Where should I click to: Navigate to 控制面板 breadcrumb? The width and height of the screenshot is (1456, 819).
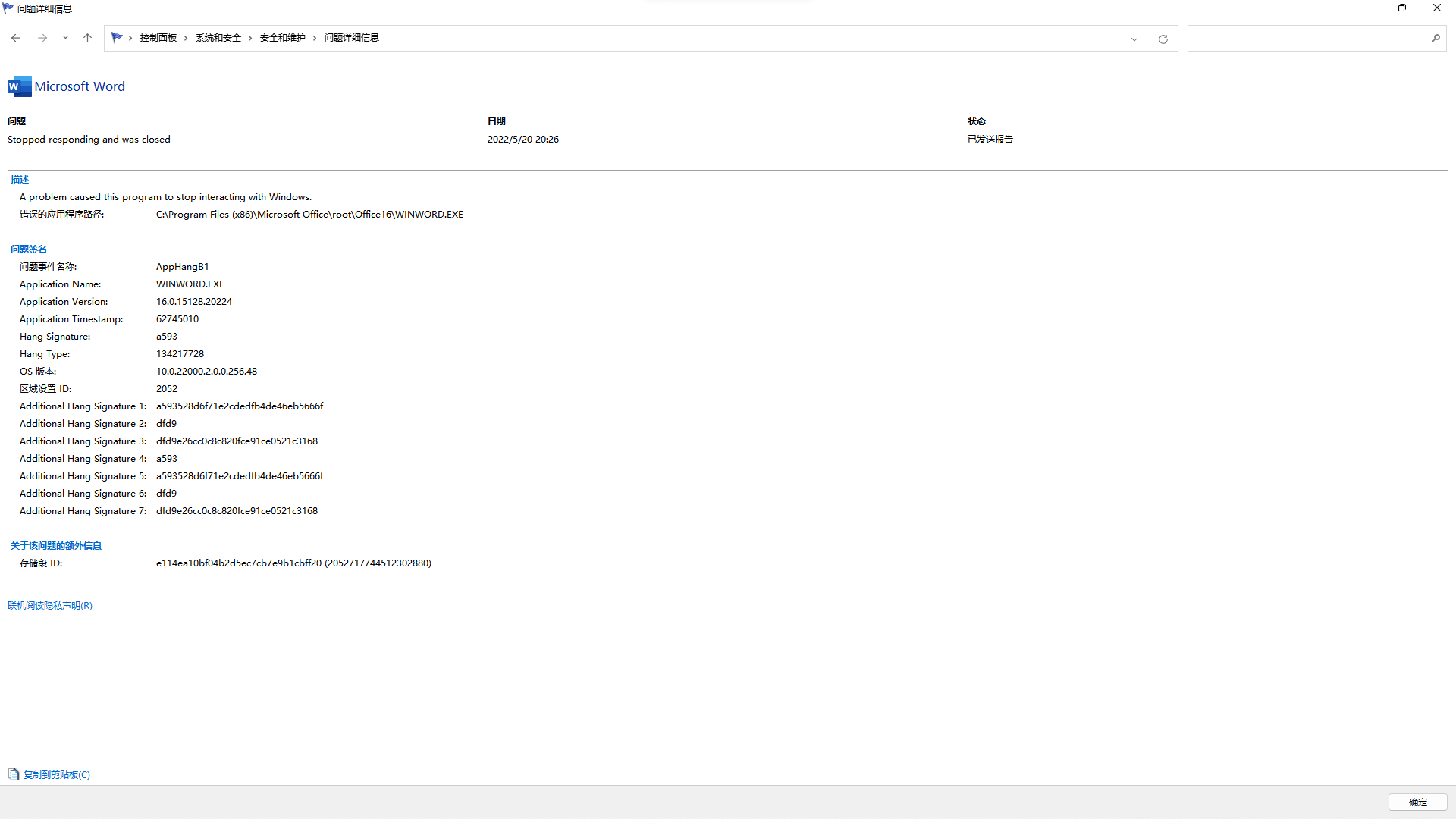(x=158, y=37)
